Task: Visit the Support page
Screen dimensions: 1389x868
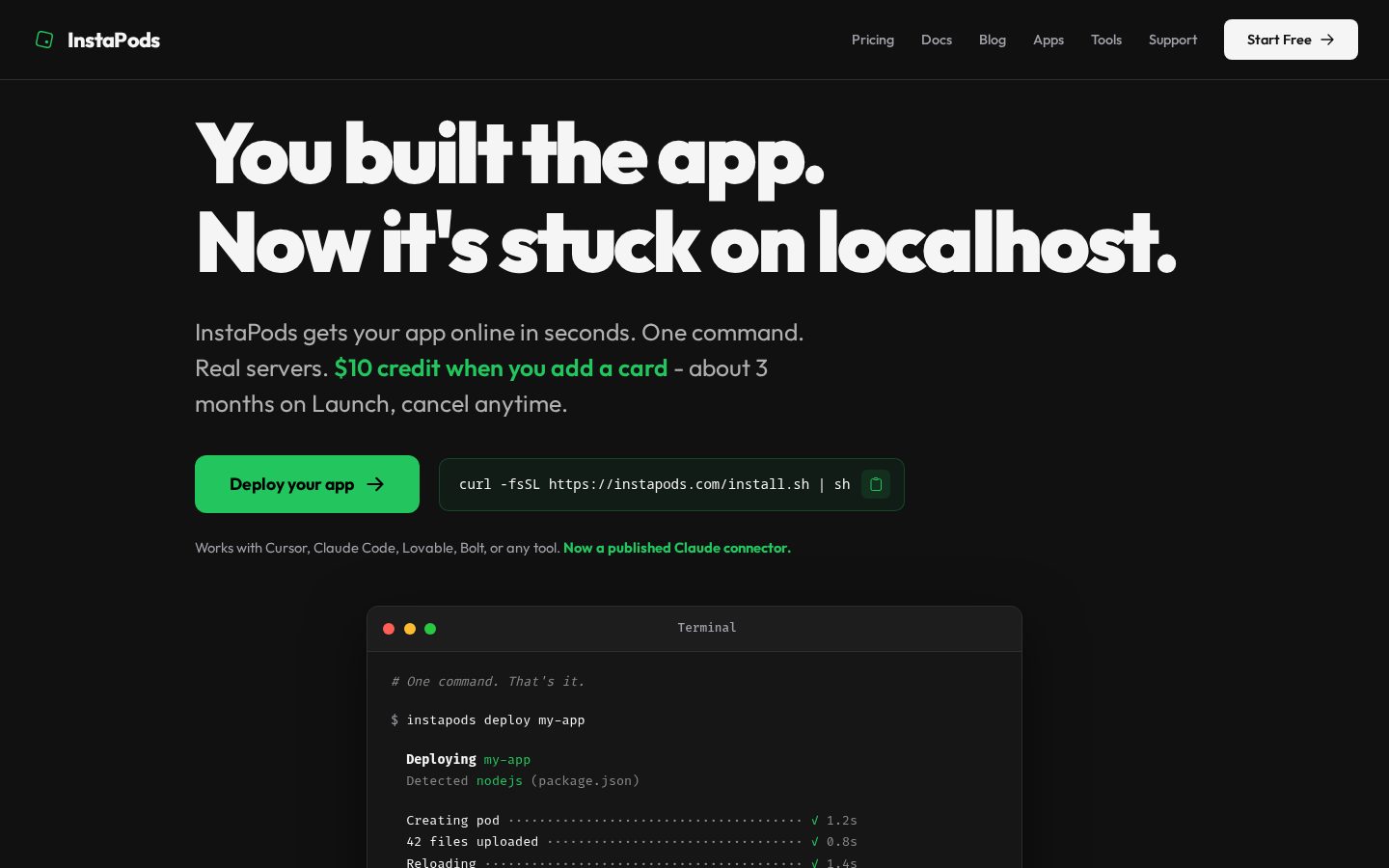Action: [x=1173, y=40]
